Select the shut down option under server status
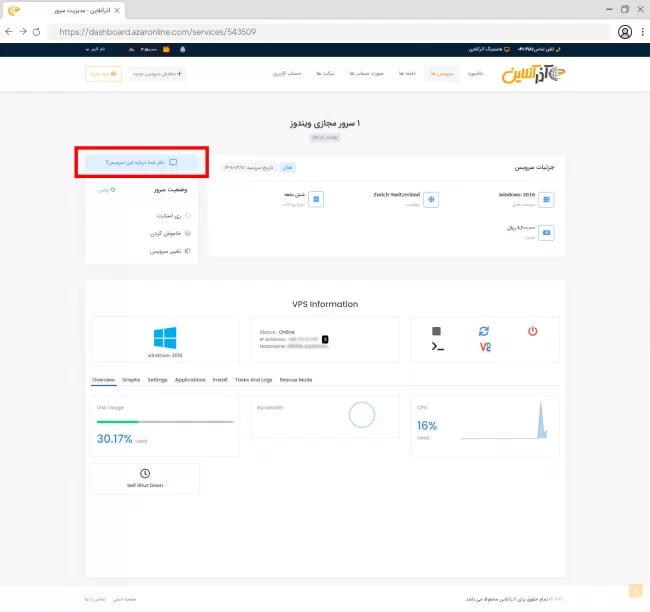Screen dimensions: 650x612 [x=170, y=233]
